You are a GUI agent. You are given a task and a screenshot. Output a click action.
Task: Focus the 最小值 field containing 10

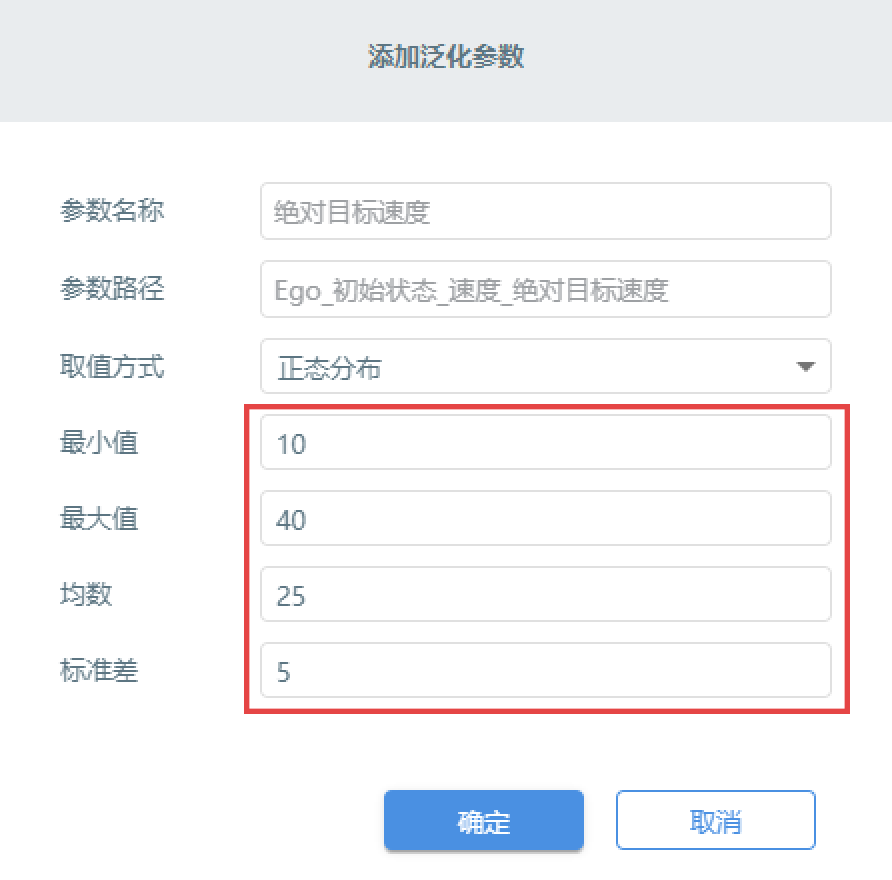pyautogui.click(x=546, y=442)
